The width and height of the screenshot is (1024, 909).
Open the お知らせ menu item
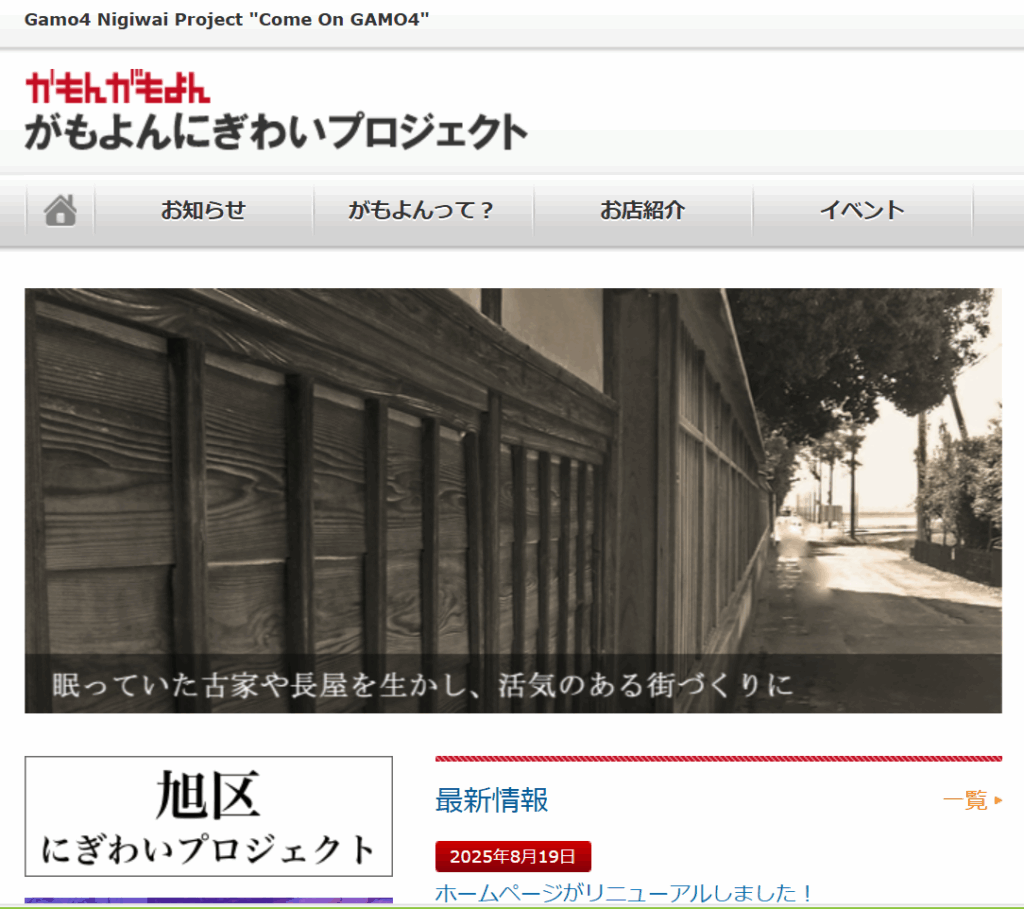point(203,211)
